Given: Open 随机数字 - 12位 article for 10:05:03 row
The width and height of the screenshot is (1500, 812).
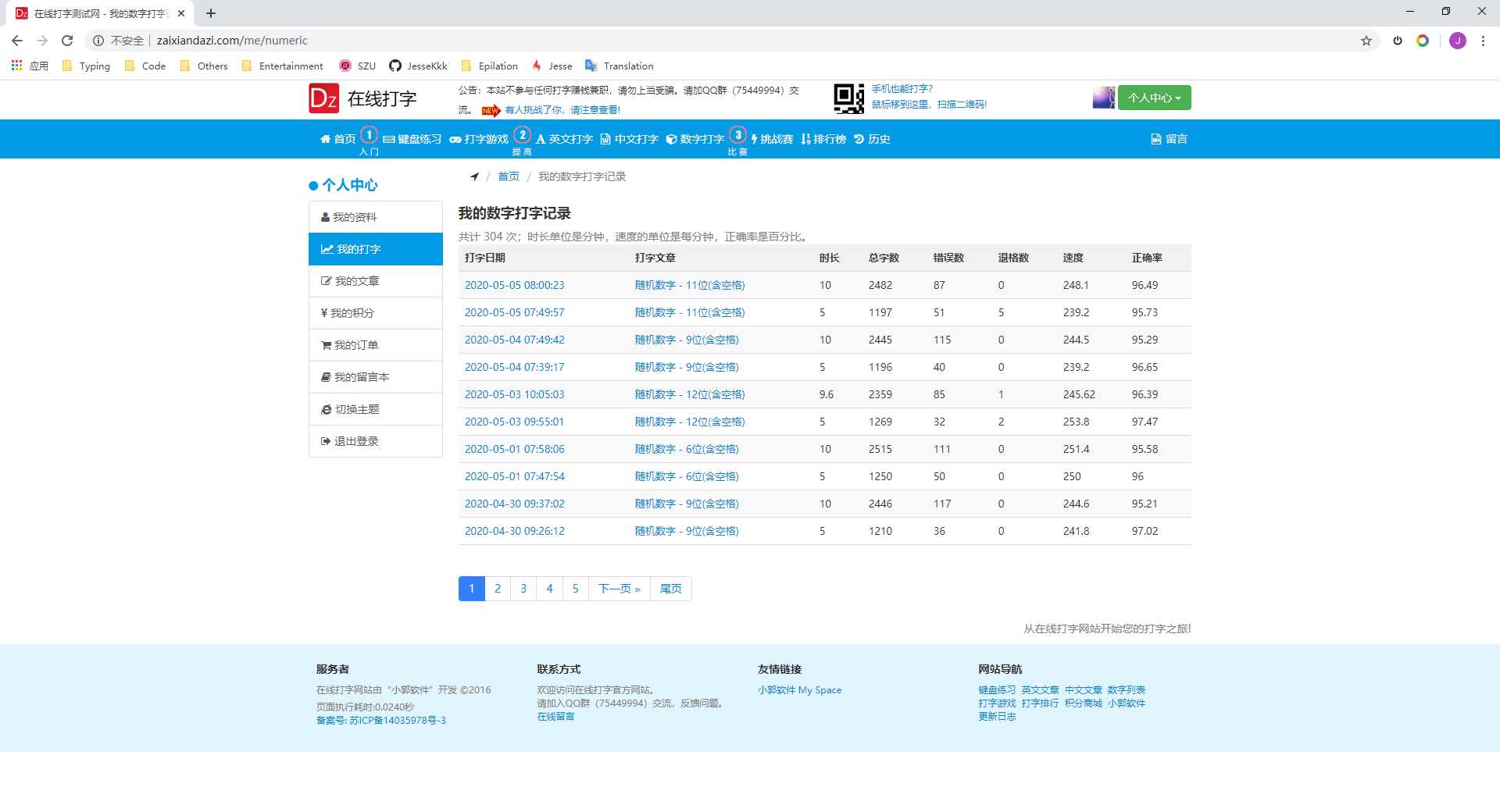Looking at the screenshot, I should (x=690, y=394).
